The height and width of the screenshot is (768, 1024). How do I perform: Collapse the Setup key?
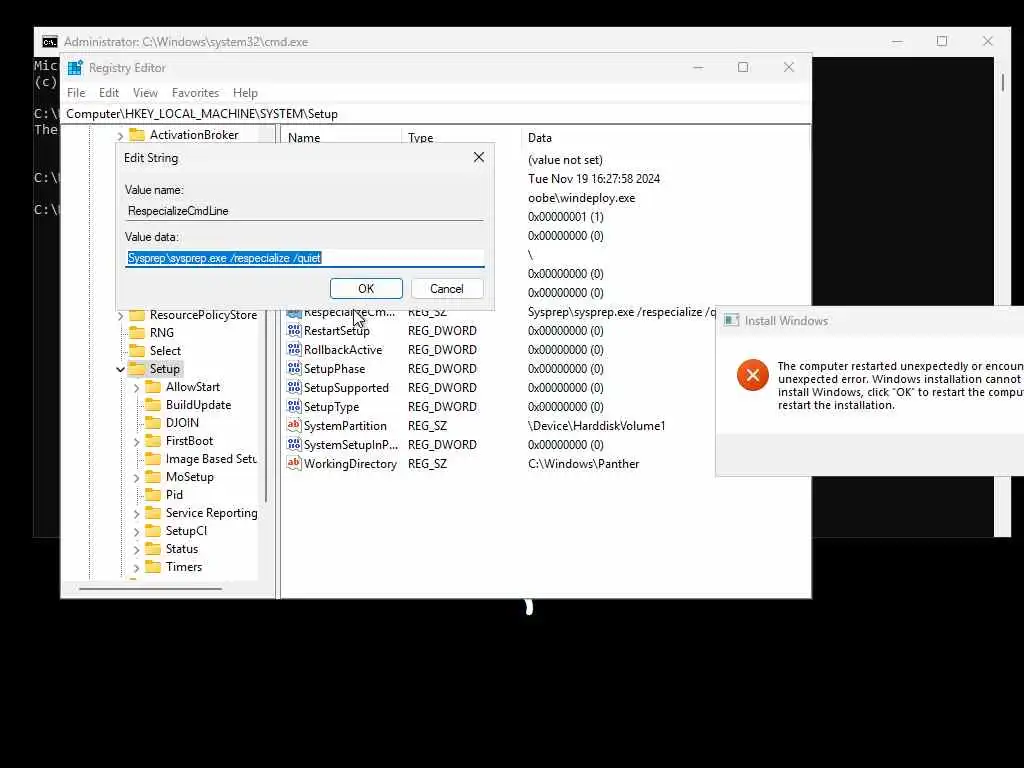pyautogui.click(x=120, y=370)
